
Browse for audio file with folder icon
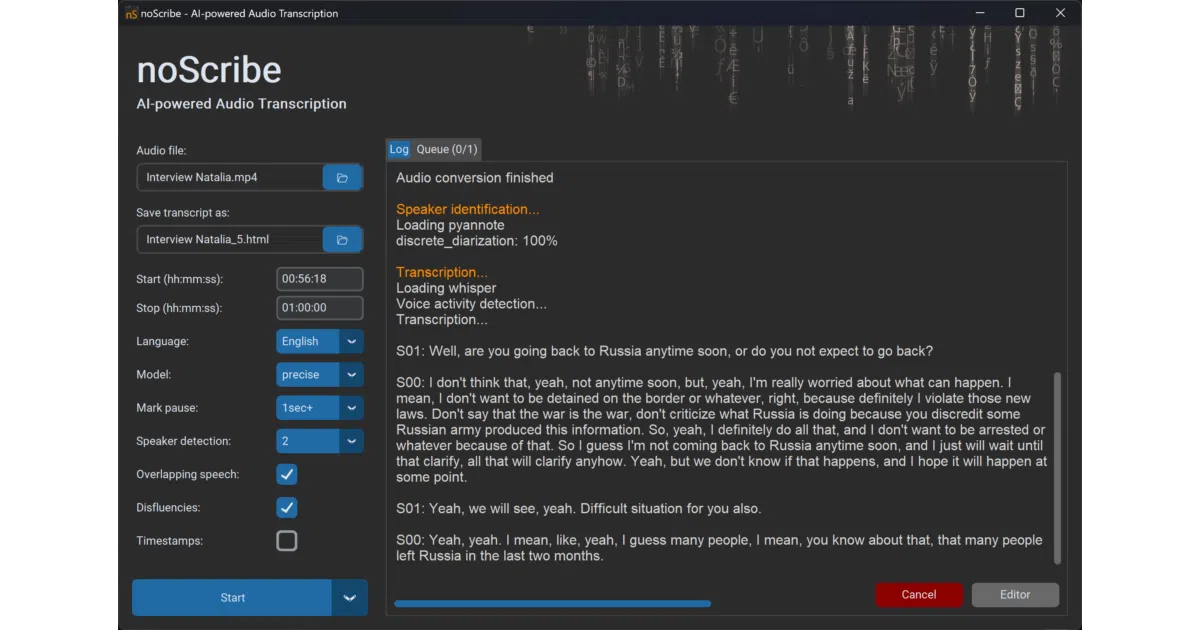pyautogui.click(x=342, y=178)
